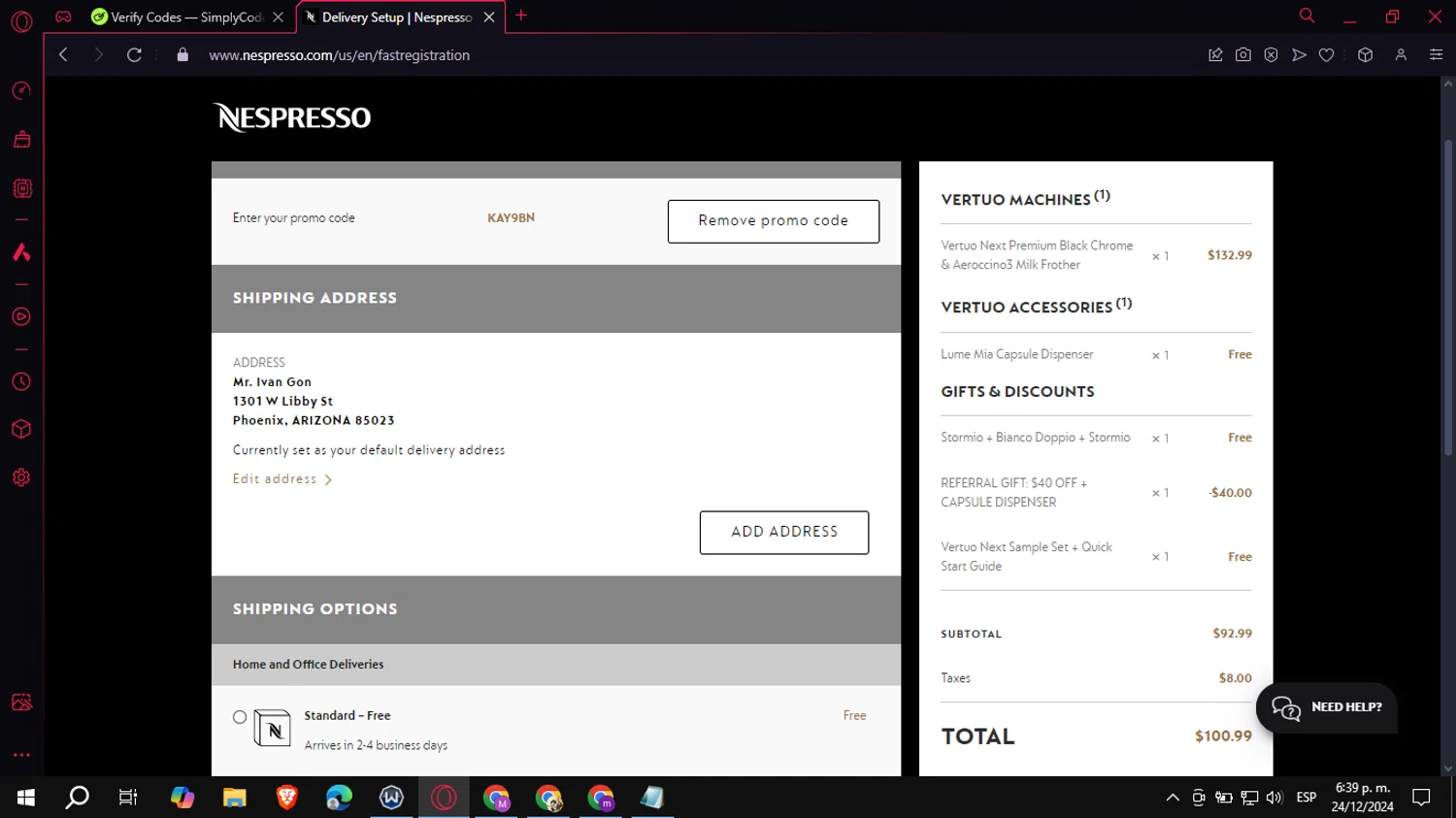The height and width of the screenshot is (818, 1456).
Task: Open GX Control speedometer in sidebar
Action: [21, 90]
